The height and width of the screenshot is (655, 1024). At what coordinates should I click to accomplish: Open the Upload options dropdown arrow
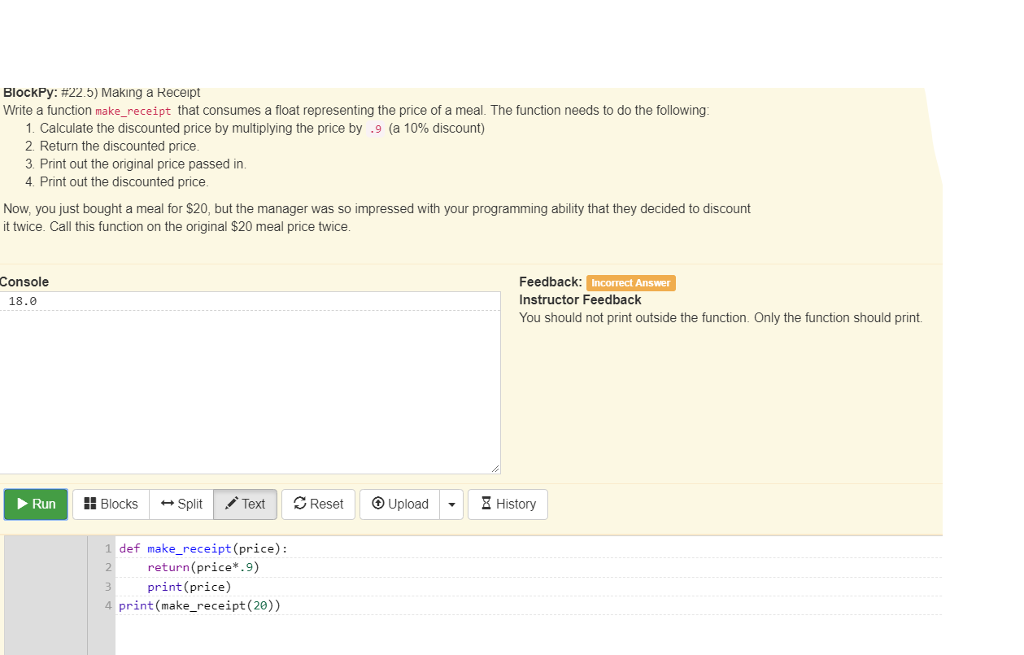tap(451, 504)
